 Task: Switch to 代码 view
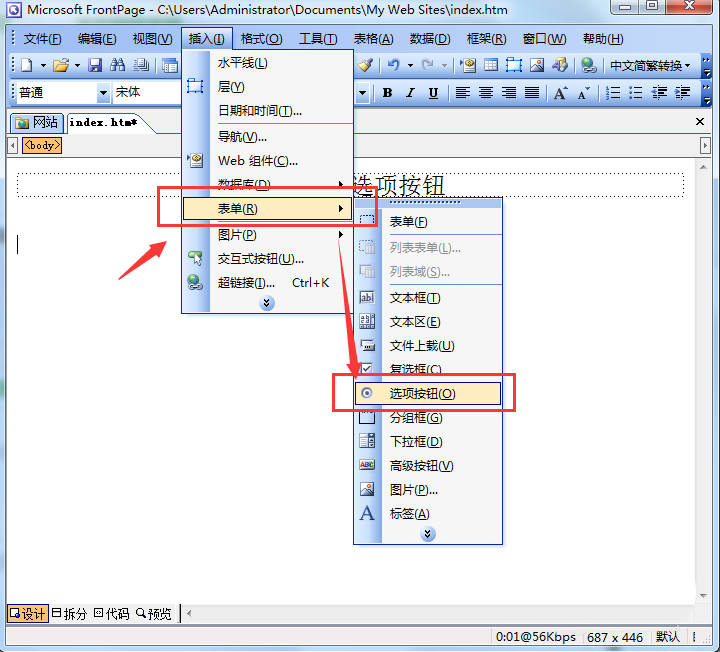(112, 613)
